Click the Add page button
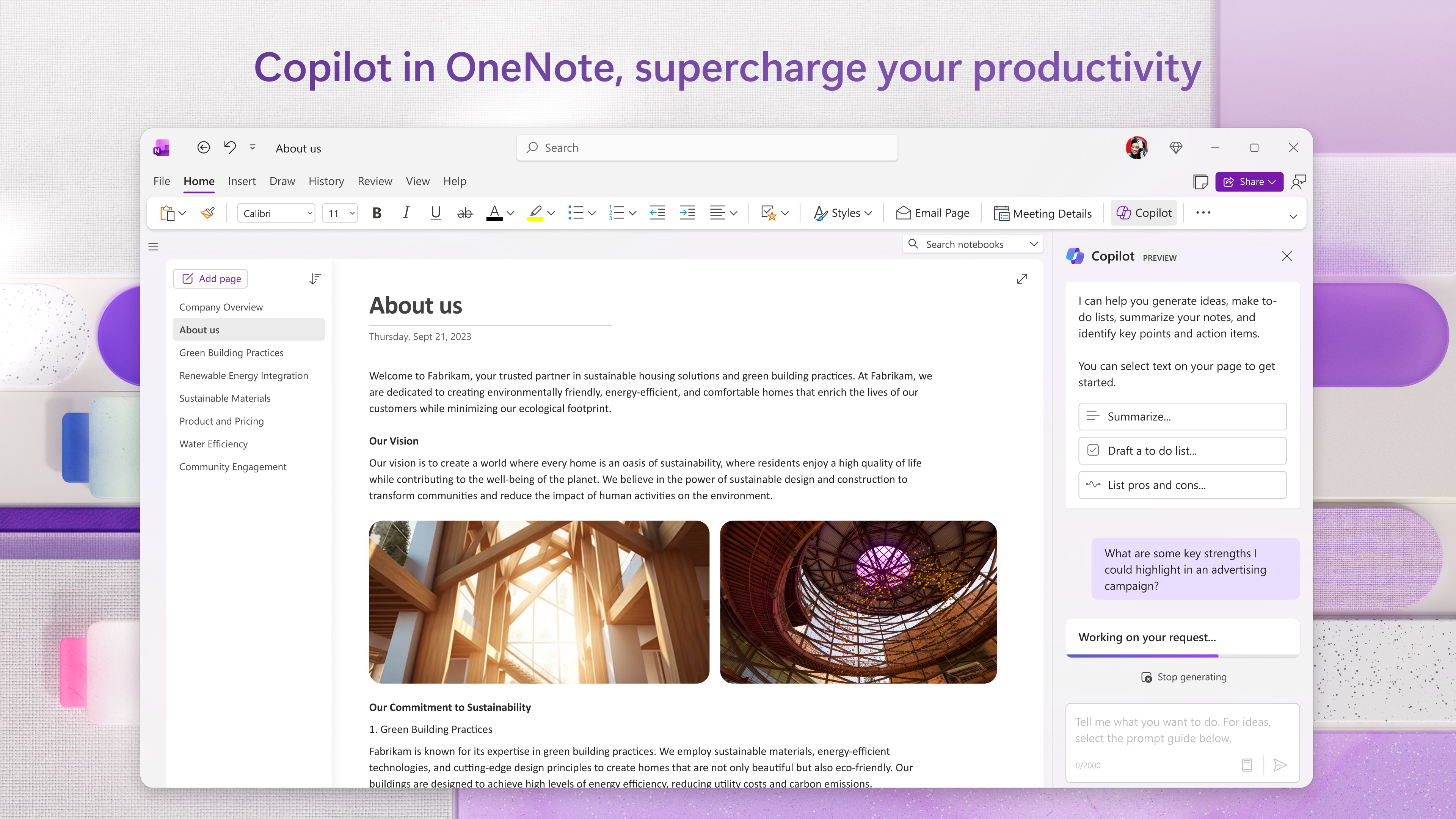Screen dimensions: 1456x819 click(210, 278)
